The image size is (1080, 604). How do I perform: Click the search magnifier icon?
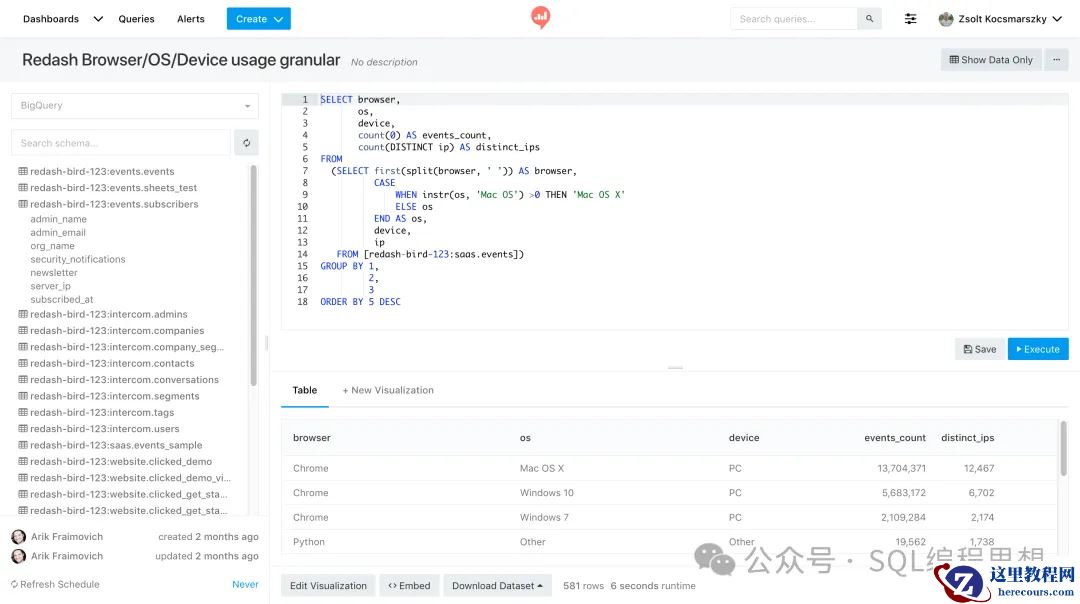click(870, 19)
